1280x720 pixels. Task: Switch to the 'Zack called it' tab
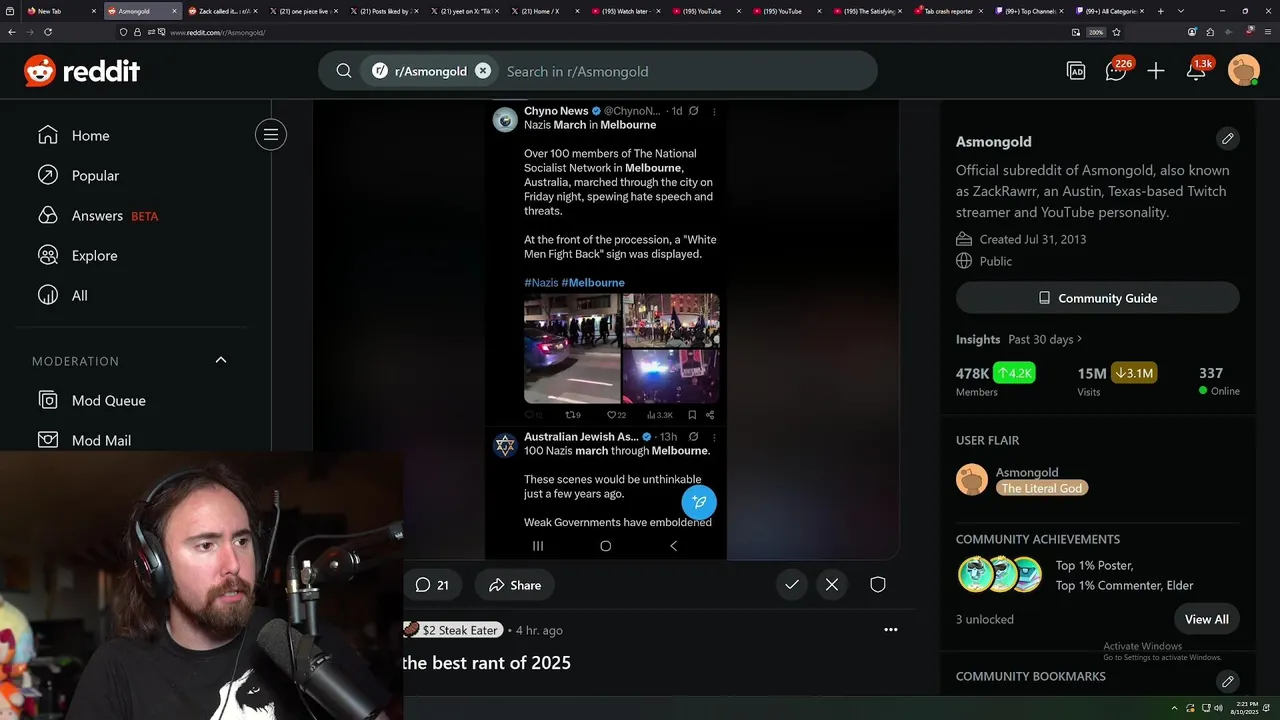coord(224,11)
